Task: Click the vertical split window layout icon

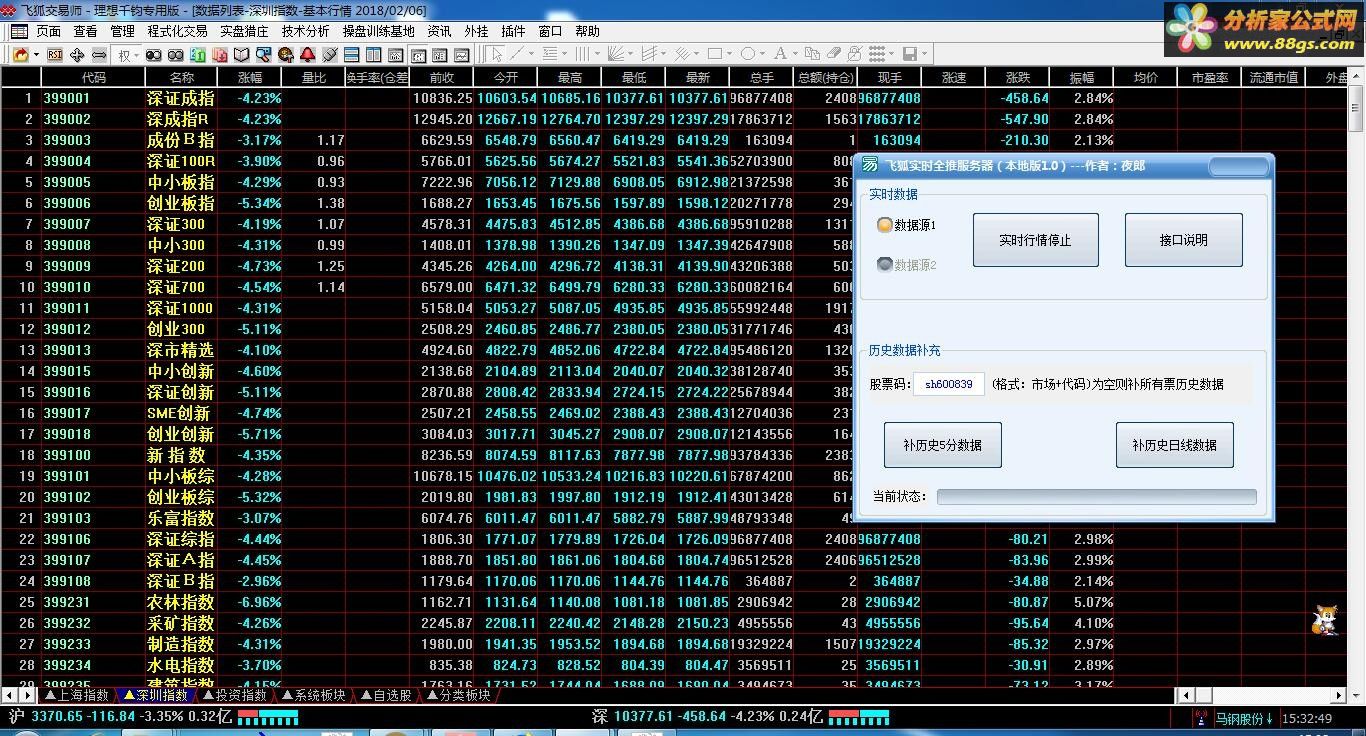Action: pos(373,54)
